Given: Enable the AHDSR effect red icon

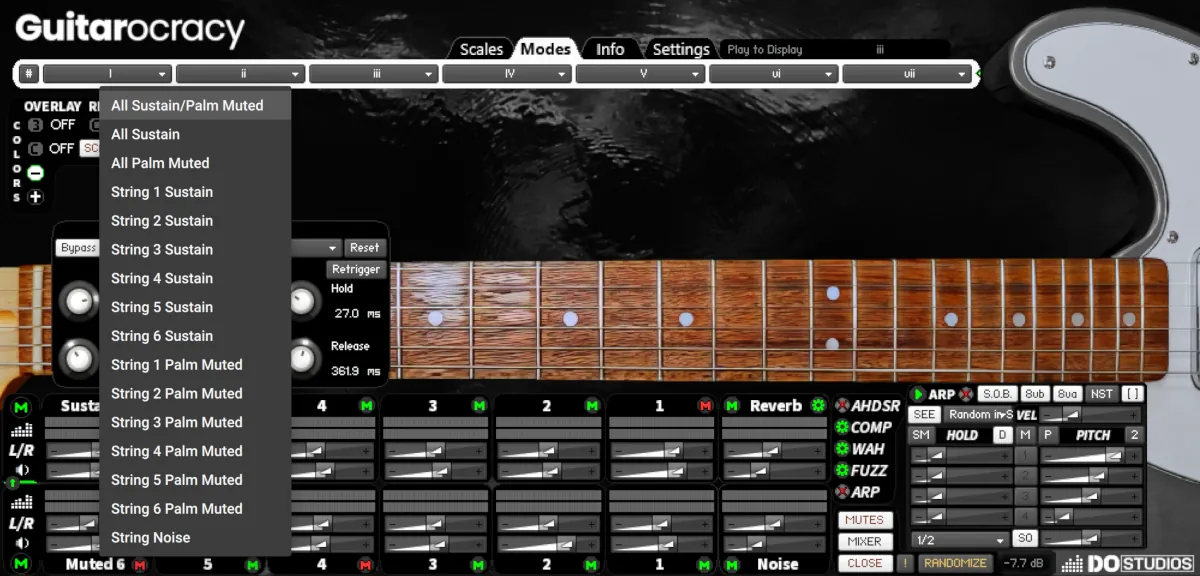Looking at the screenshot, I should pyautogui.click(x=842, y=406).
